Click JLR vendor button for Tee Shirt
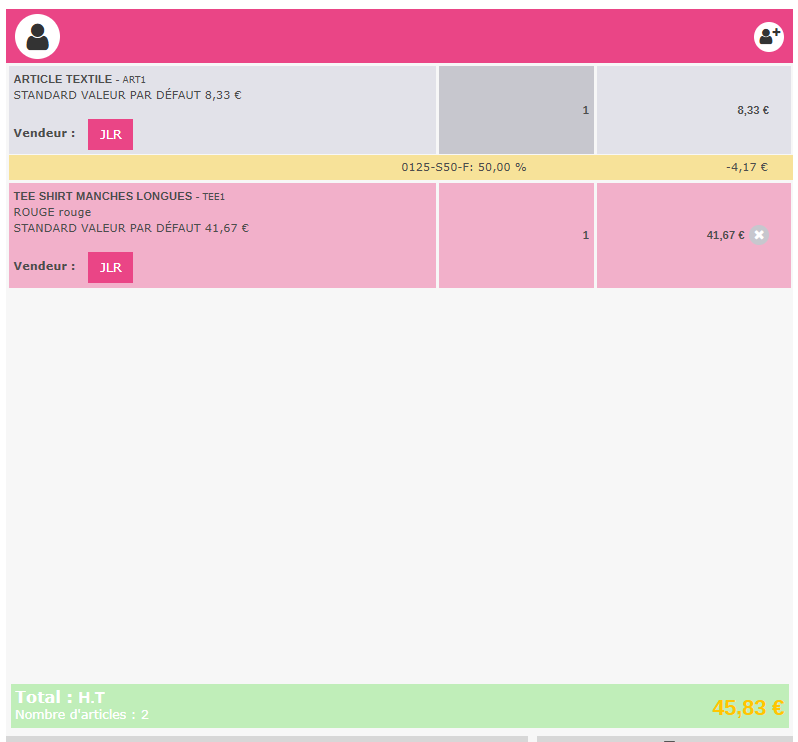 coord(110,267)
